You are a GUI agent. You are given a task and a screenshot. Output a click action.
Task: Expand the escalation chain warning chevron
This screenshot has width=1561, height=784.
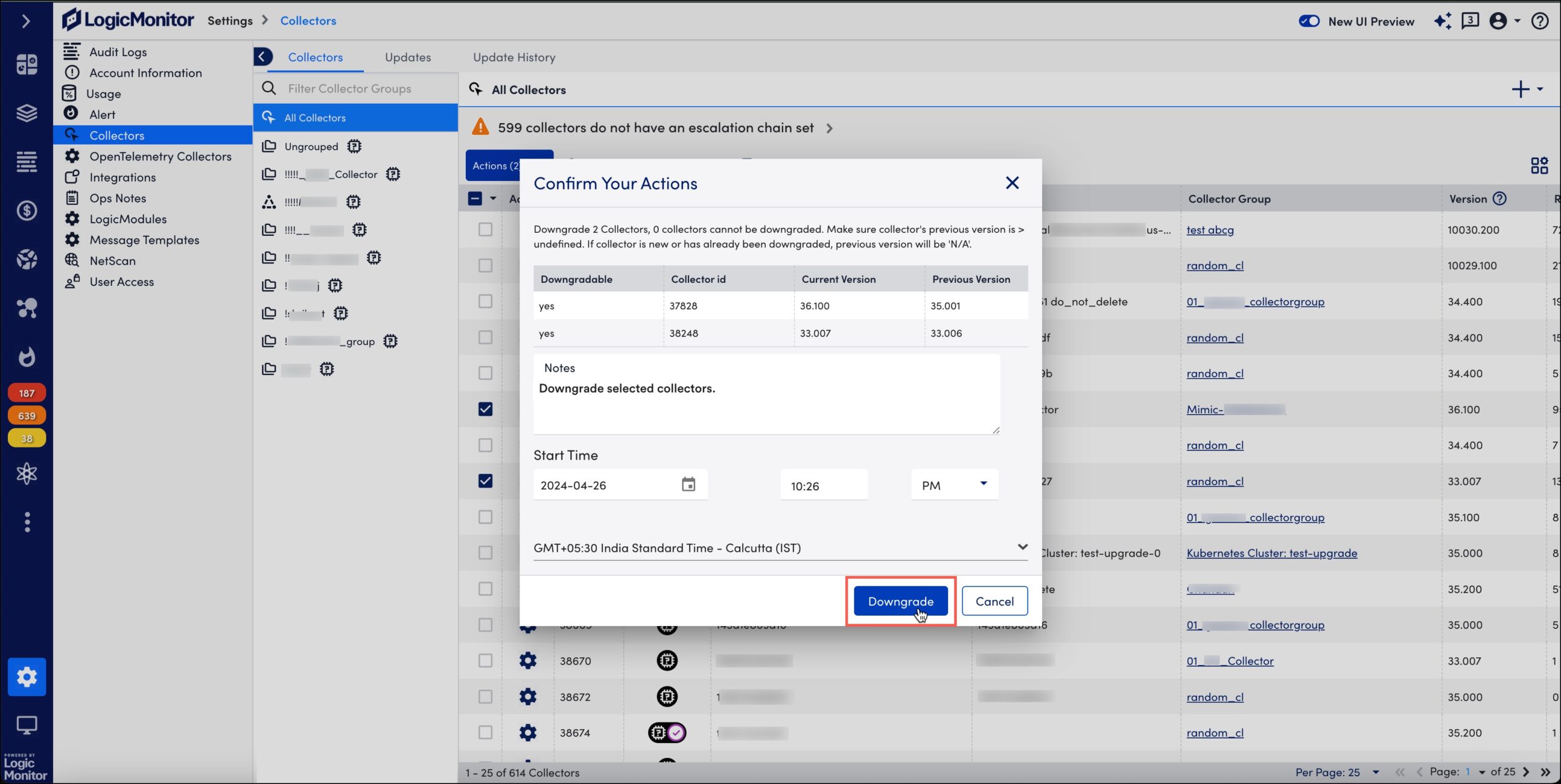(829, 128)
